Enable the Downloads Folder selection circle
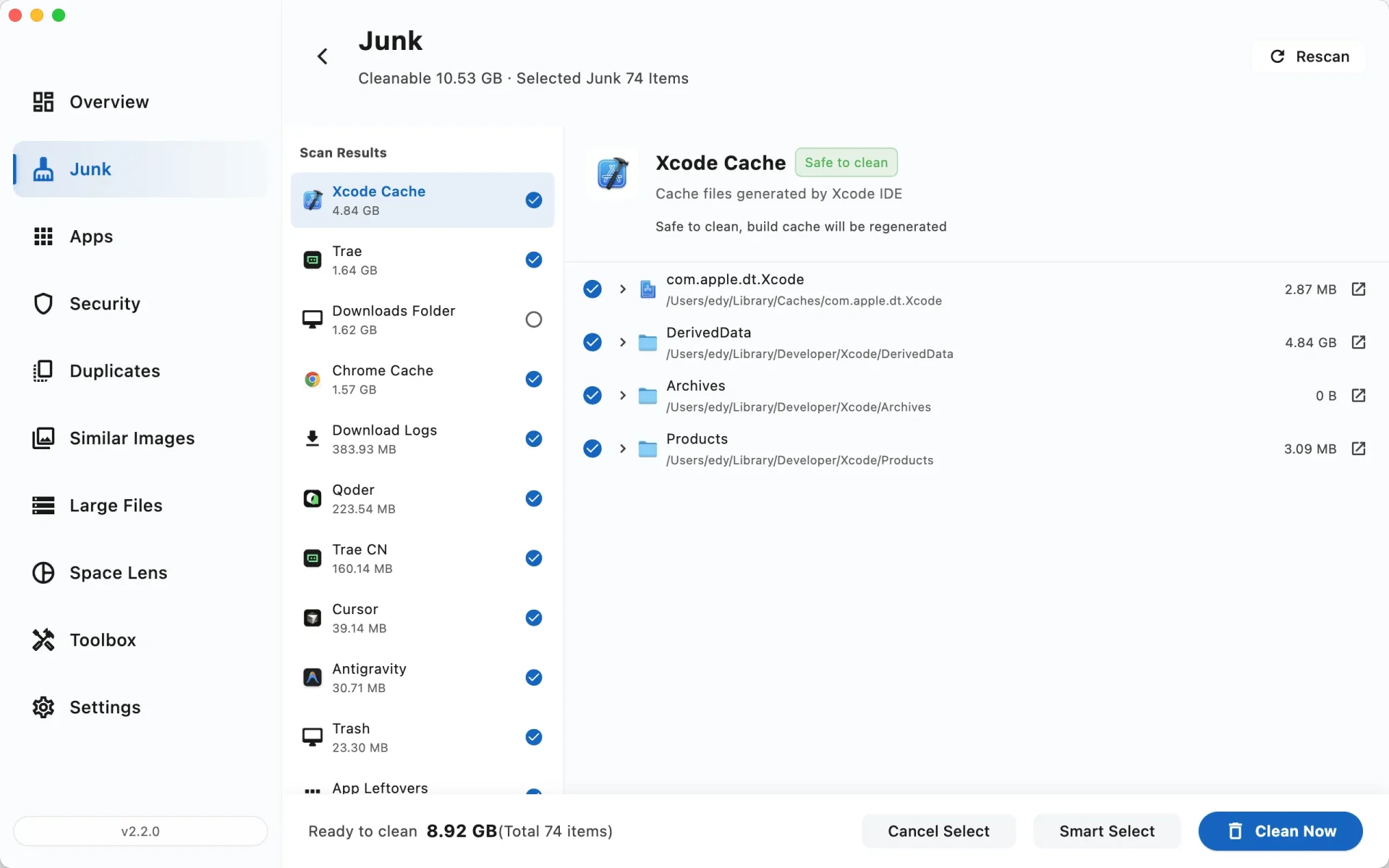The height and width of the screenshot is (868, 1389). (533, 319)
